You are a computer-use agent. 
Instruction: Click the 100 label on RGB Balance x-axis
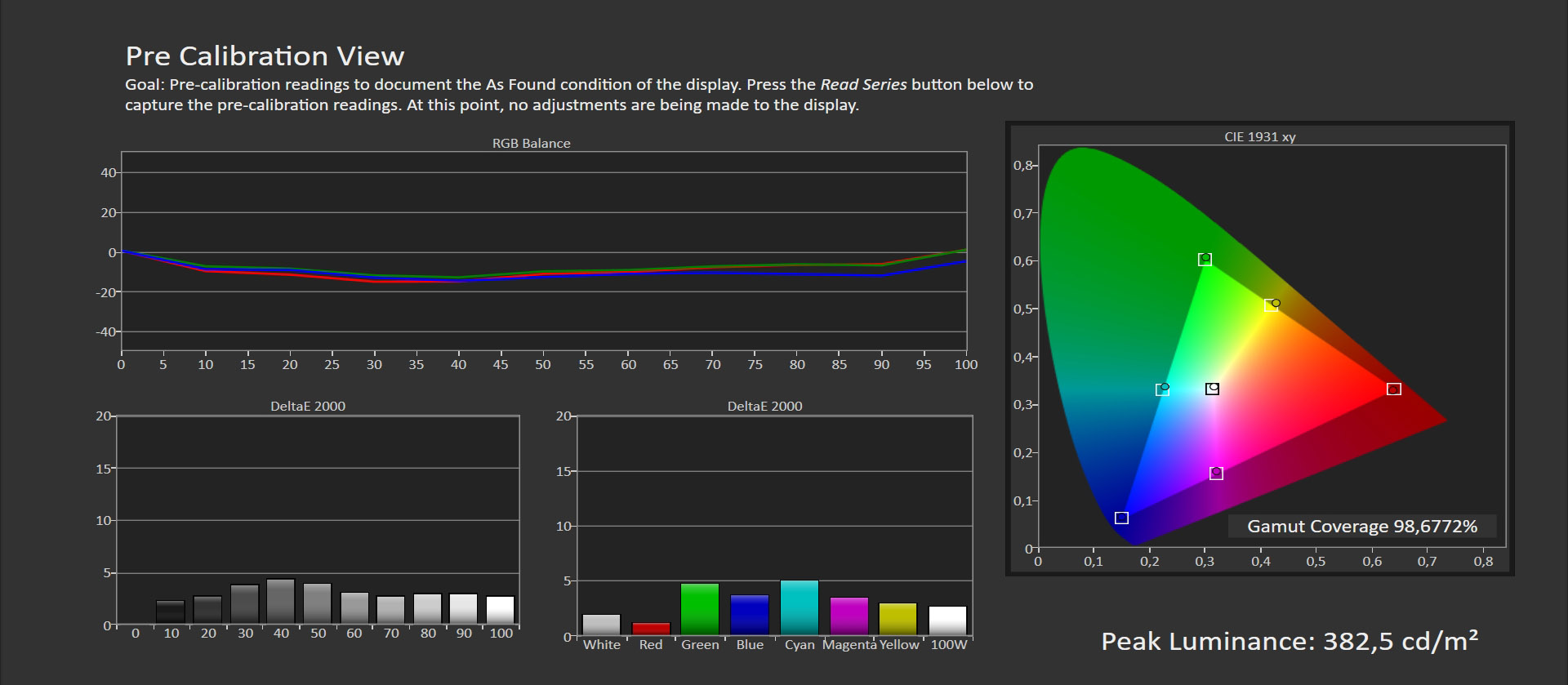(x=966, y=364)
